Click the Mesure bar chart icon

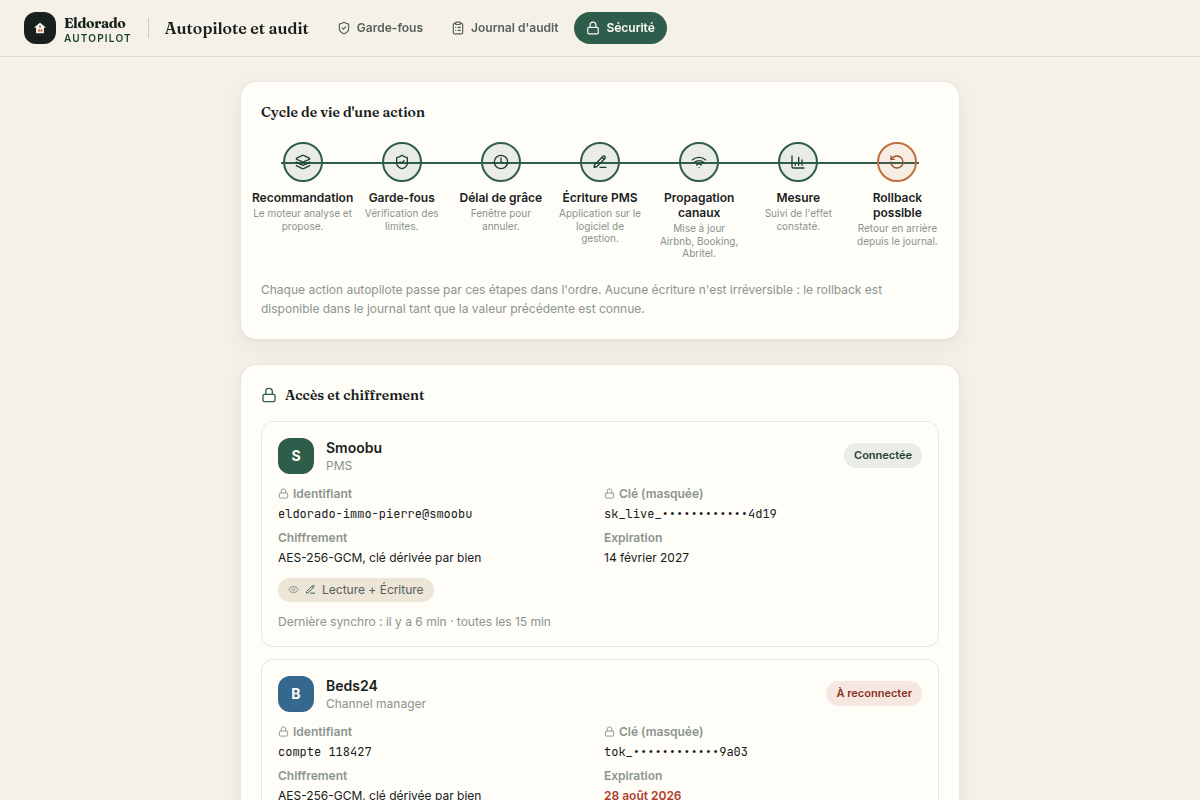coord(798,162)
